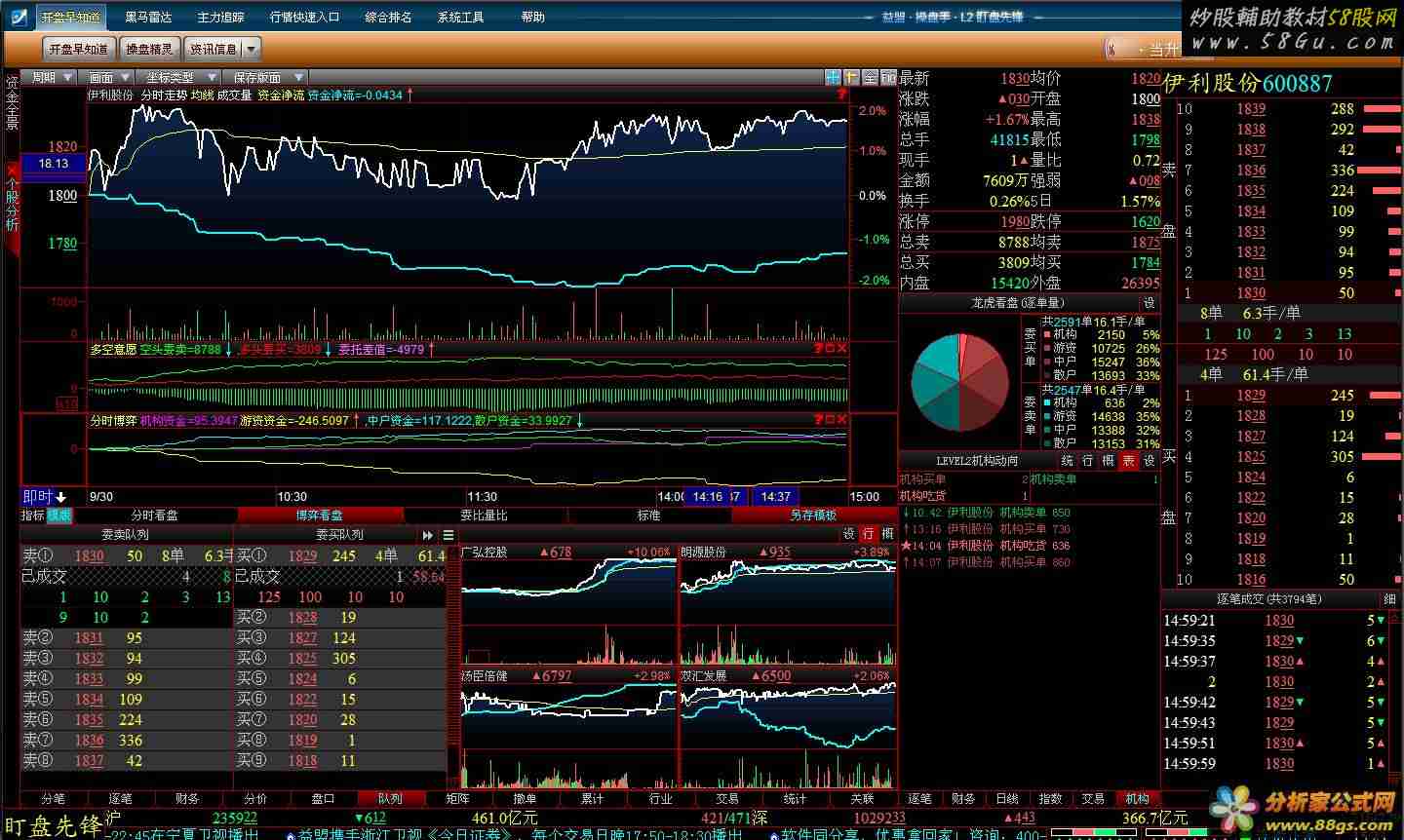This screenshot has width=1404, height=840.
Task: Select the 矩阵 bottom tab
Action: tap(457, 798)
